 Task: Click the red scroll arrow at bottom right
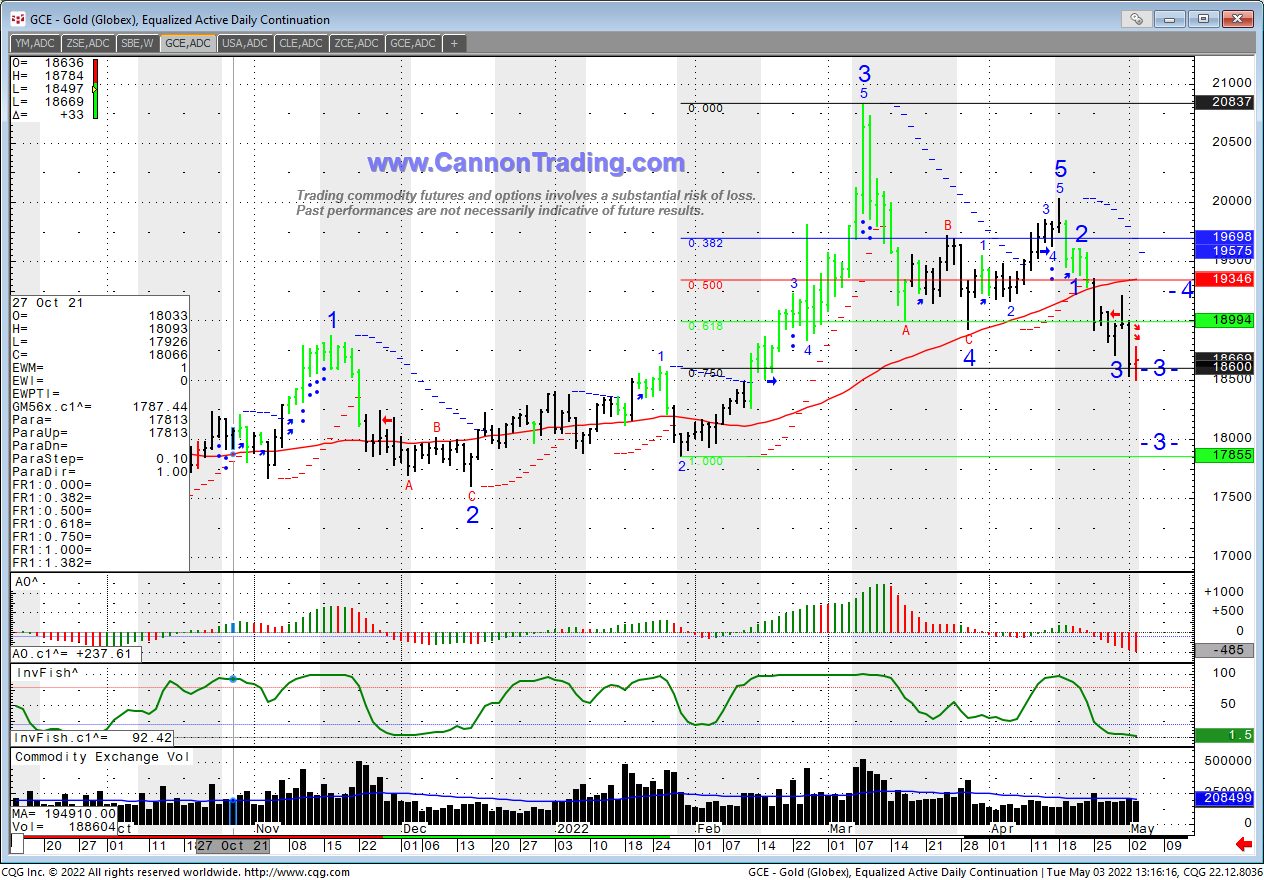pyautogui.click(x=1244, y=845)
